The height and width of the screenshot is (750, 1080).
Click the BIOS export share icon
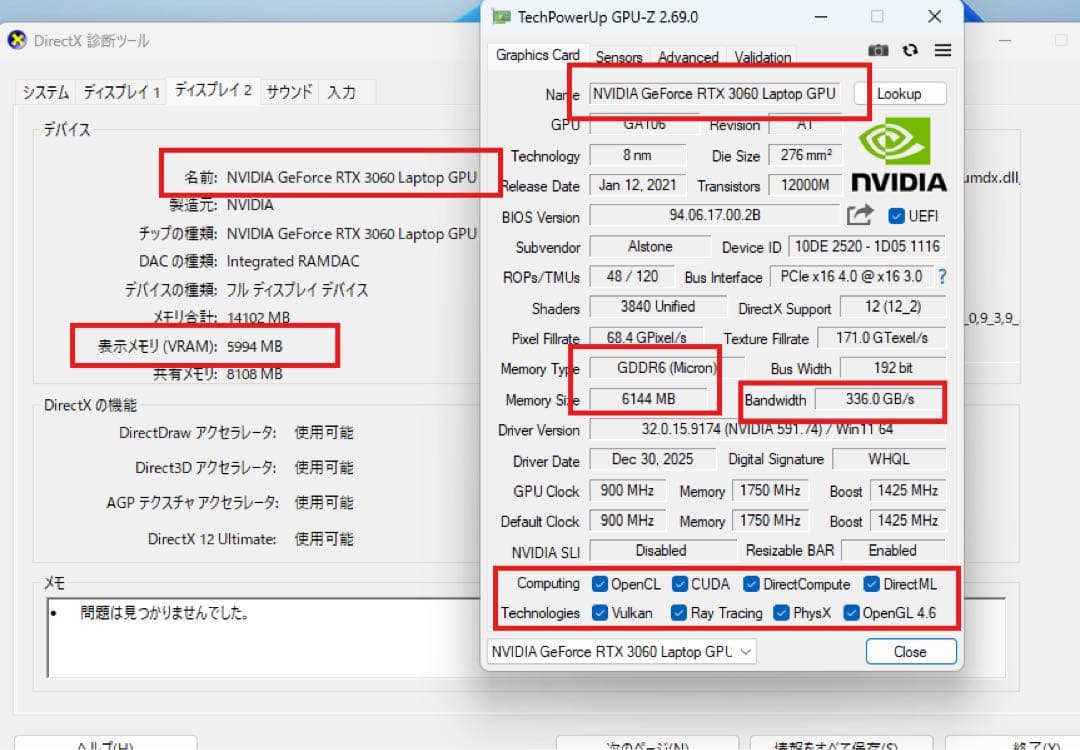click(x=860, y=215)
